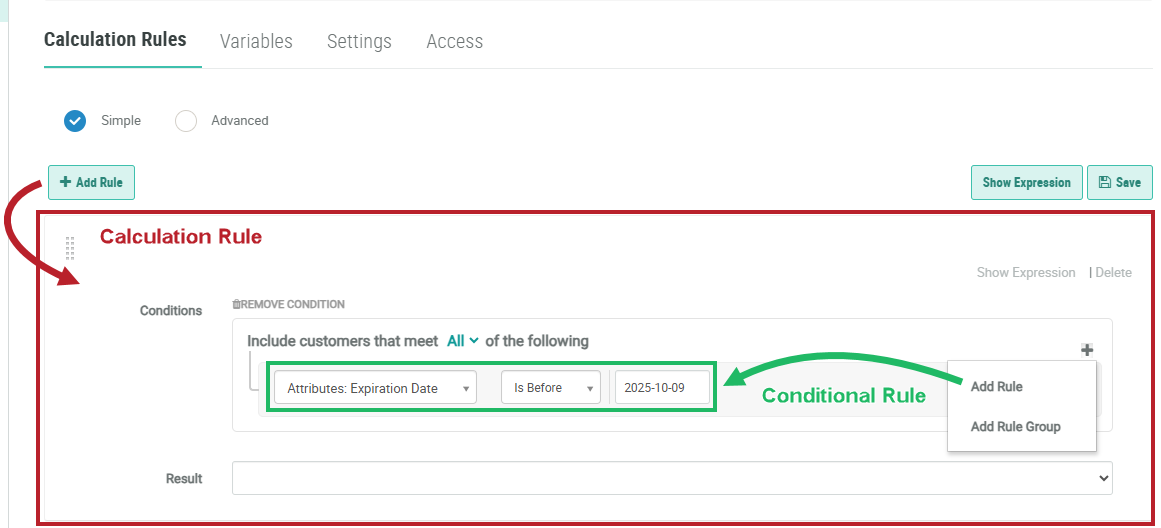Click the 2025-10-09 date input field
The image size is (1161, 528).
tap(662, 388)
